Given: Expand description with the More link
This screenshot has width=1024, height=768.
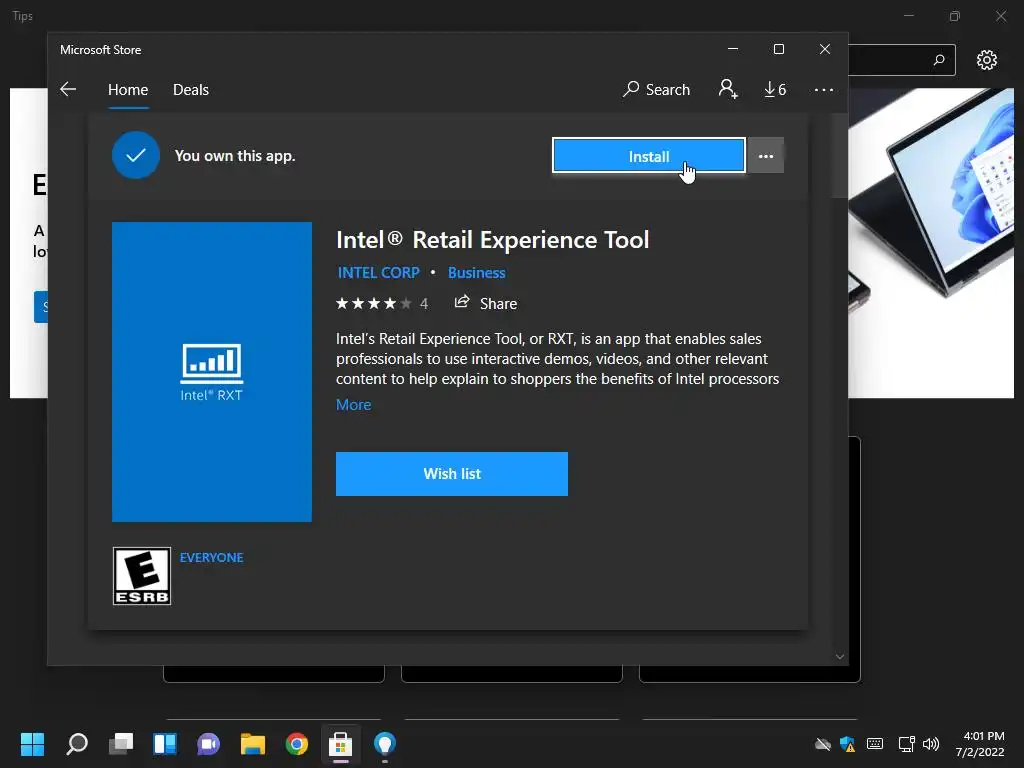Looking at the screenshot, I should click(x=353, y=405).
